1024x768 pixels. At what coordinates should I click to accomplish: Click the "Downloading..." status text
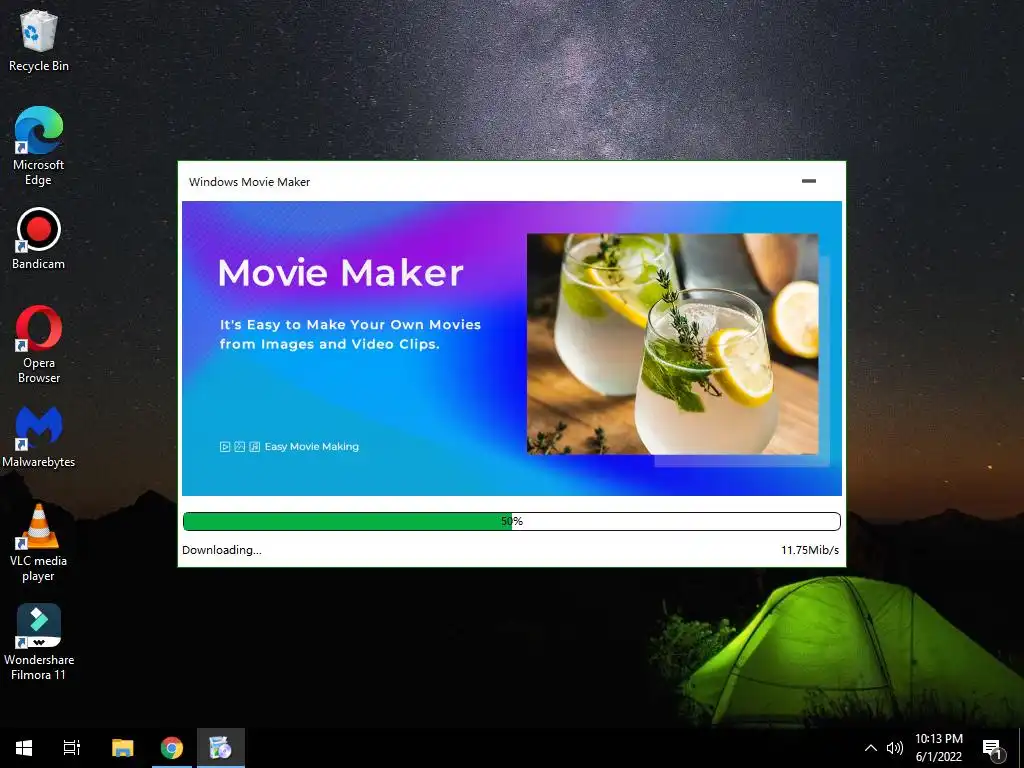[221, 550]
